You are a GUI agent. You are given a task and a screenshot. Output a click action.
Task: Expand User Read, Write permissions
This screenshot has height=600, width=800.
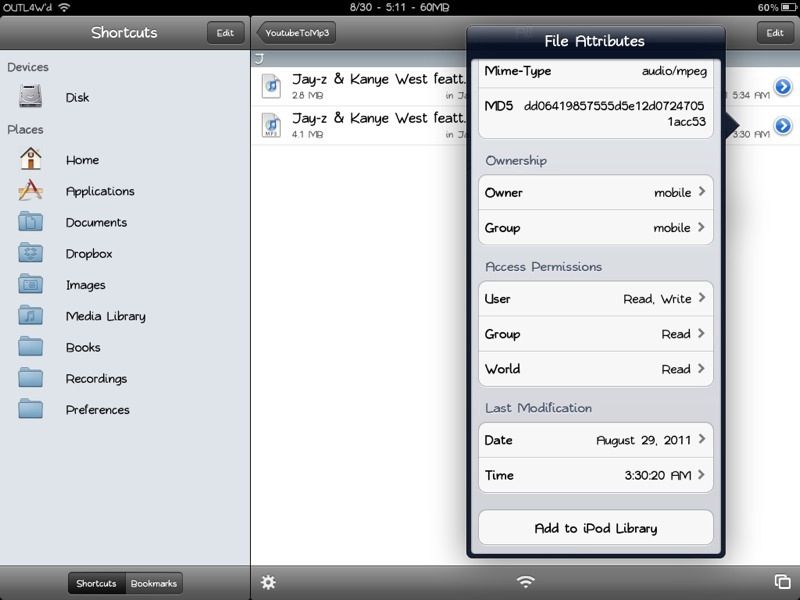[x=595, y=298]
